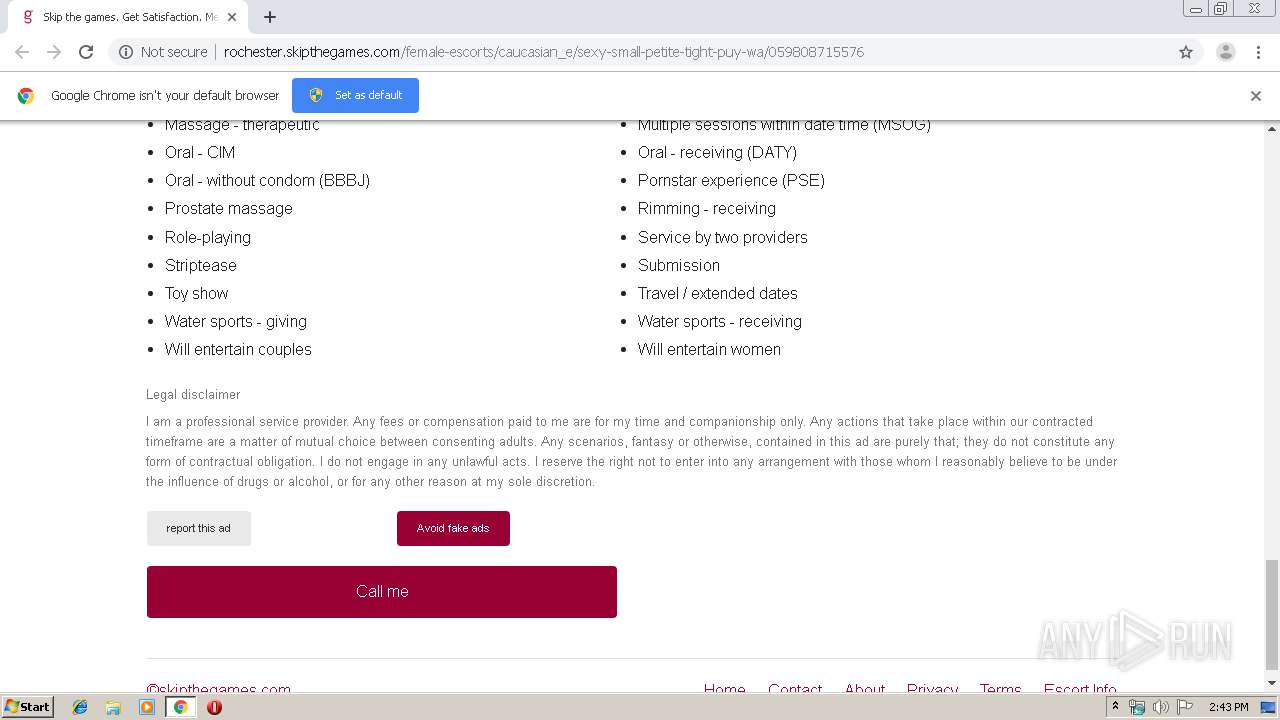Click the Will entertain couples list item
The image size is (1280, 720).
point(238,349)
